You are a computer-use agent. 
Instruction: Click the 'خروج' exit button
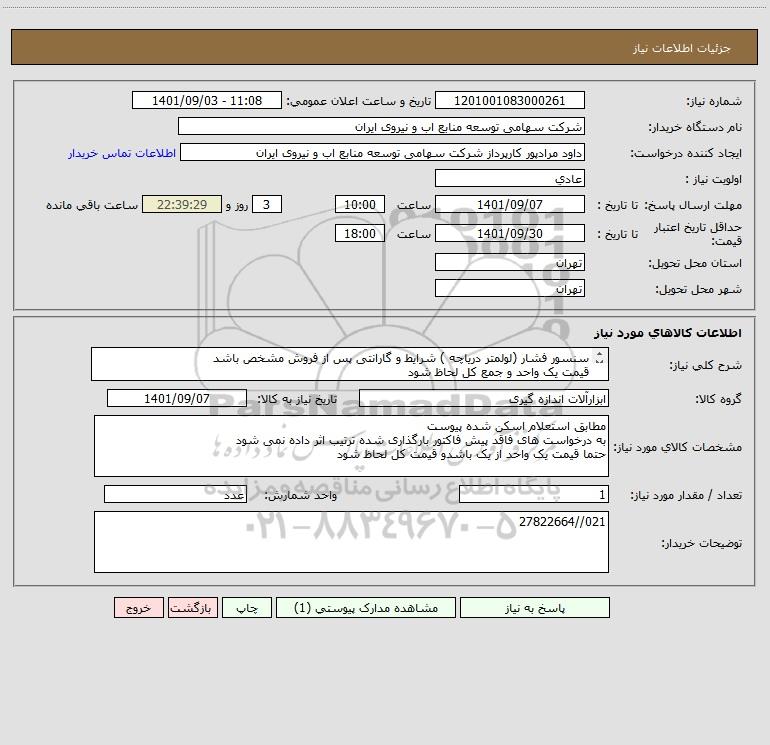coord(138,608)
